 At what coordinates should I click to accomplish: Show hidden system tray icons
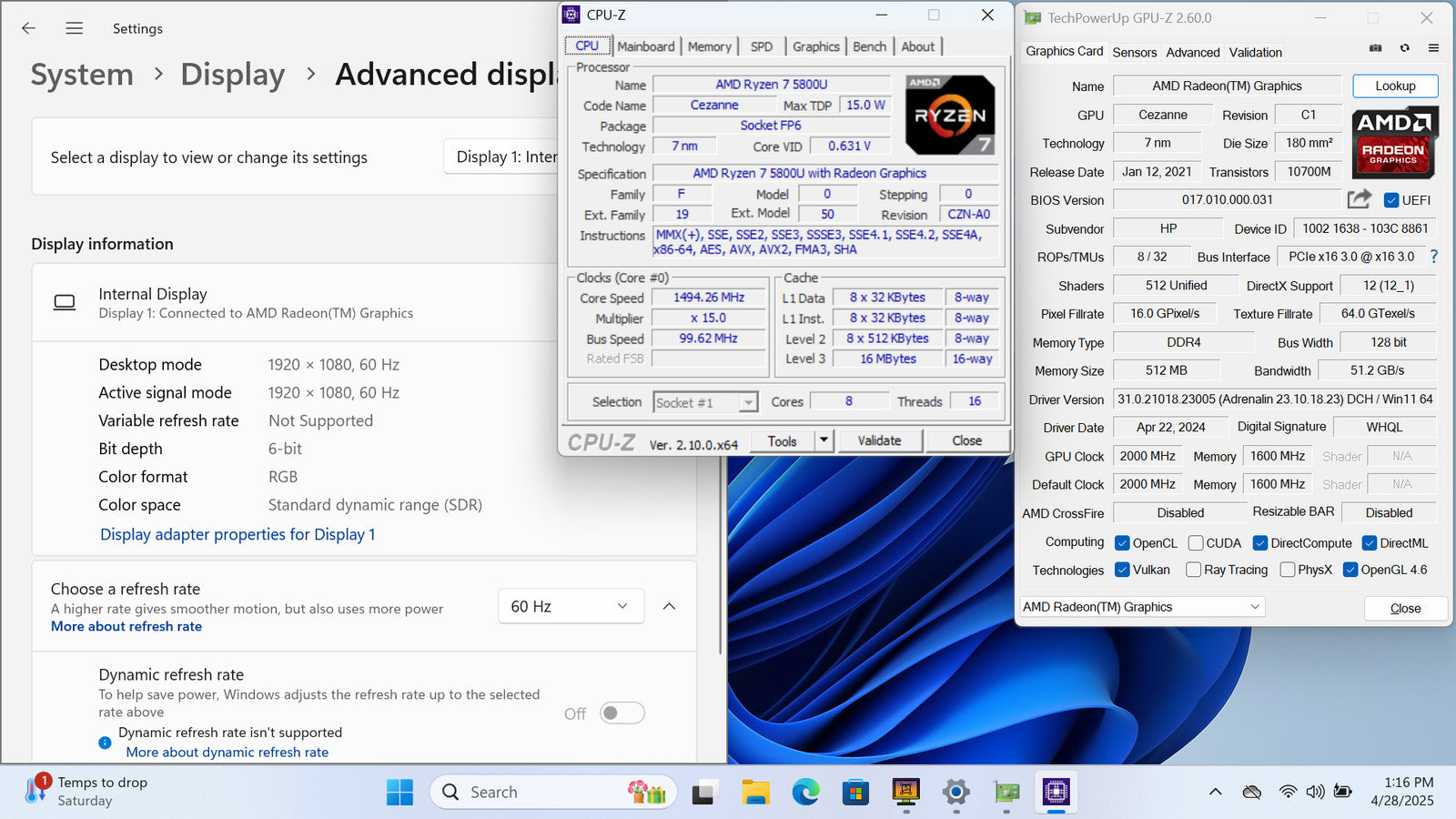[x=1215, y=792]
